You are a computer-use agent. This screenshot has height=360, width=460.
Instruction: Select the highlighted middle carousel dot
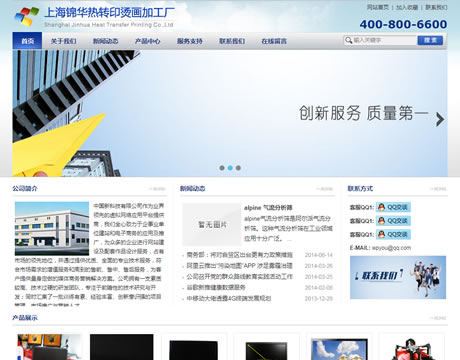tap(230, 168)
